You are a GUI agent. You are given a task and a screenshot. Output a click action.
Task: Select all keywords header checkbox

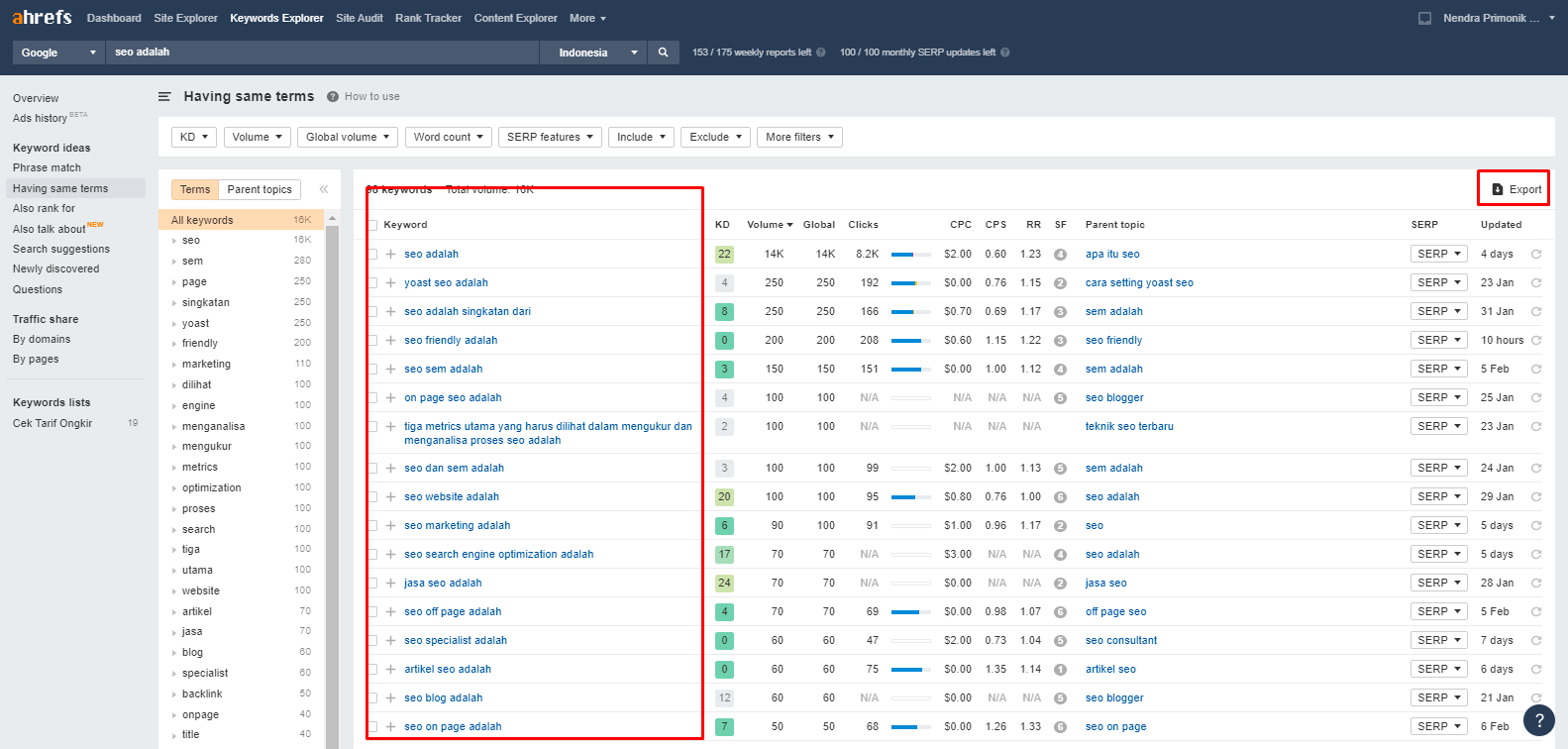coord(372,225)
